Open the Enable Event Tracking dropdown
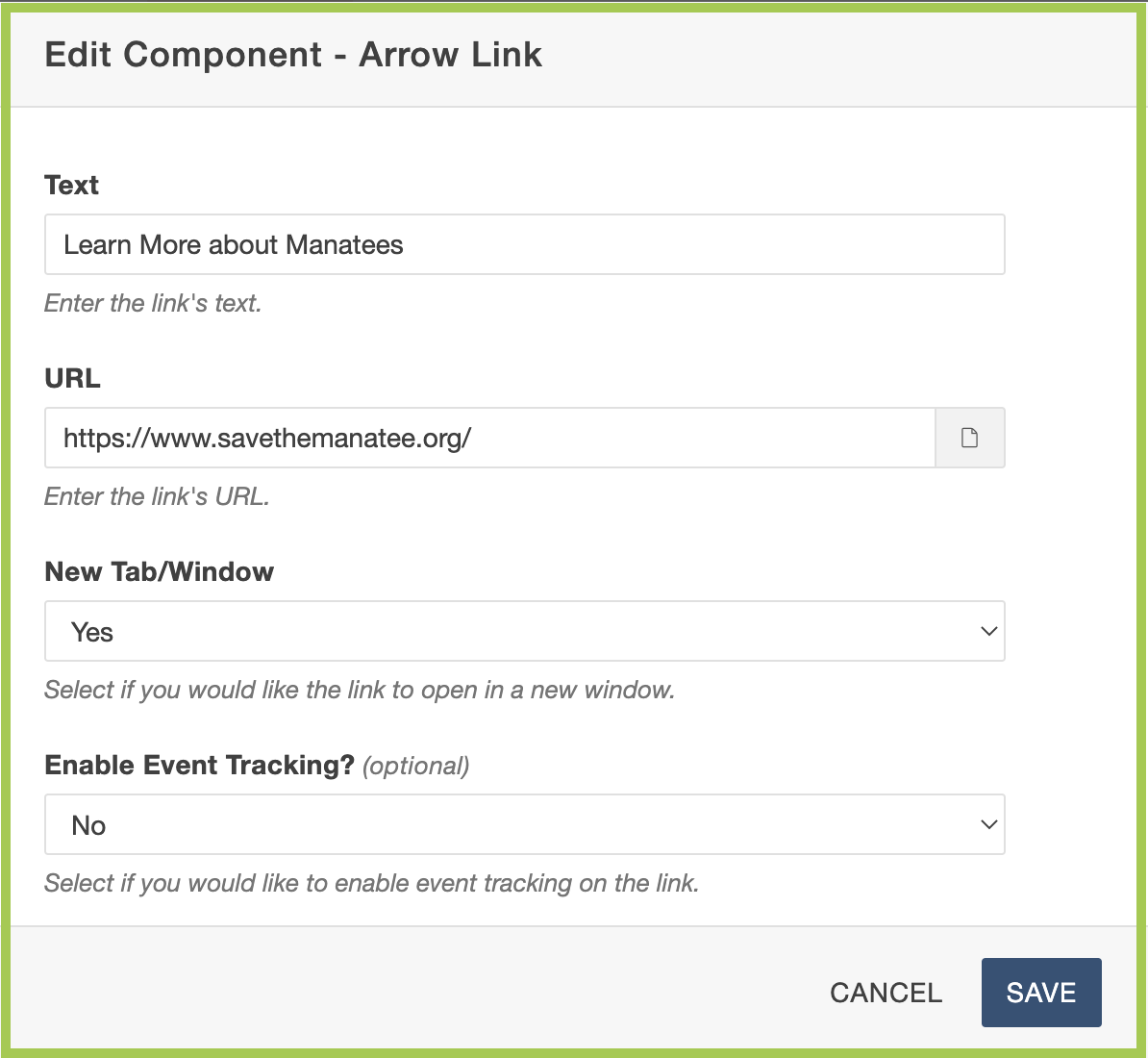The width and height of the screenshot is (1148, 1058). [524, 825]
